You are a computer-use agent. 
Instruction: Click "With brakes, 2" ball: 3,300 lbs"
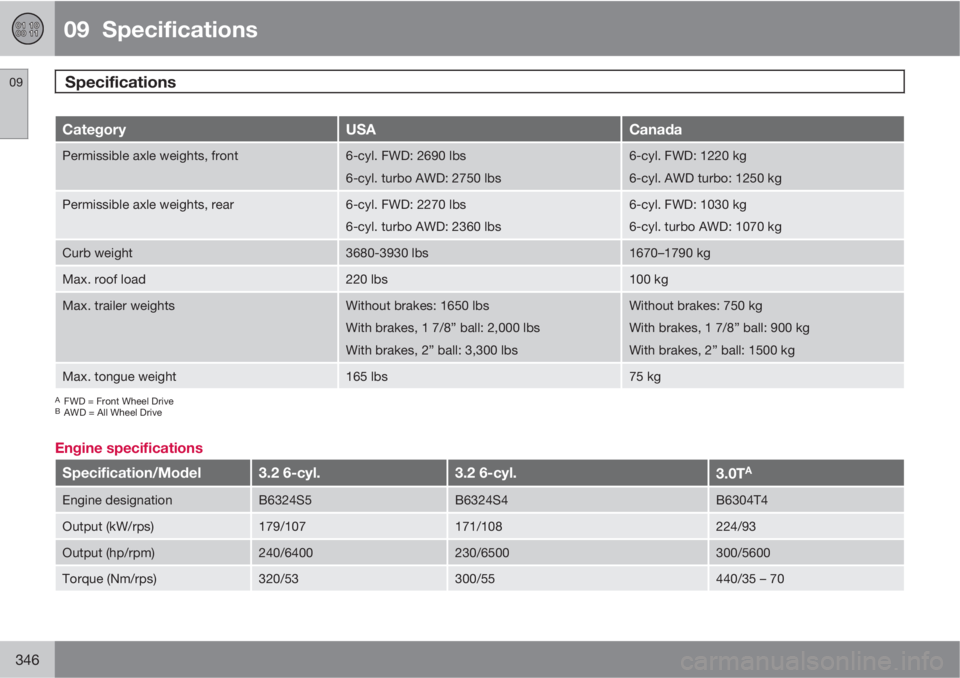[432, 350]
